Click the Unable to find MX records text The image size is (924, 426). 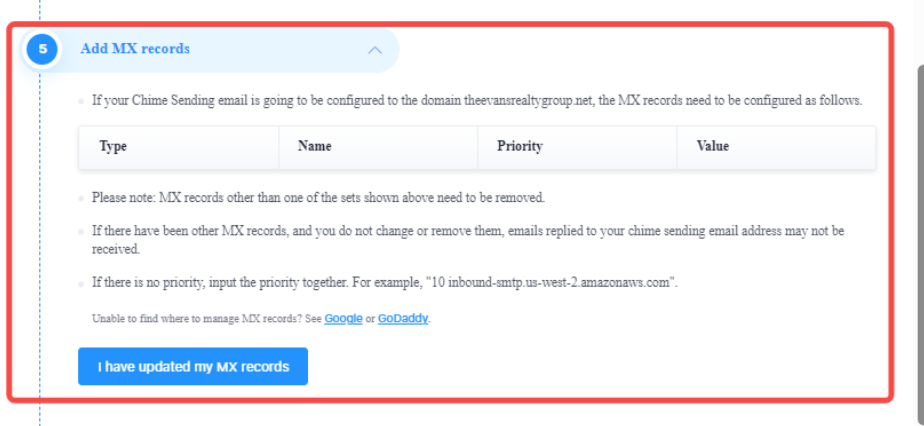tap(206, 319)
